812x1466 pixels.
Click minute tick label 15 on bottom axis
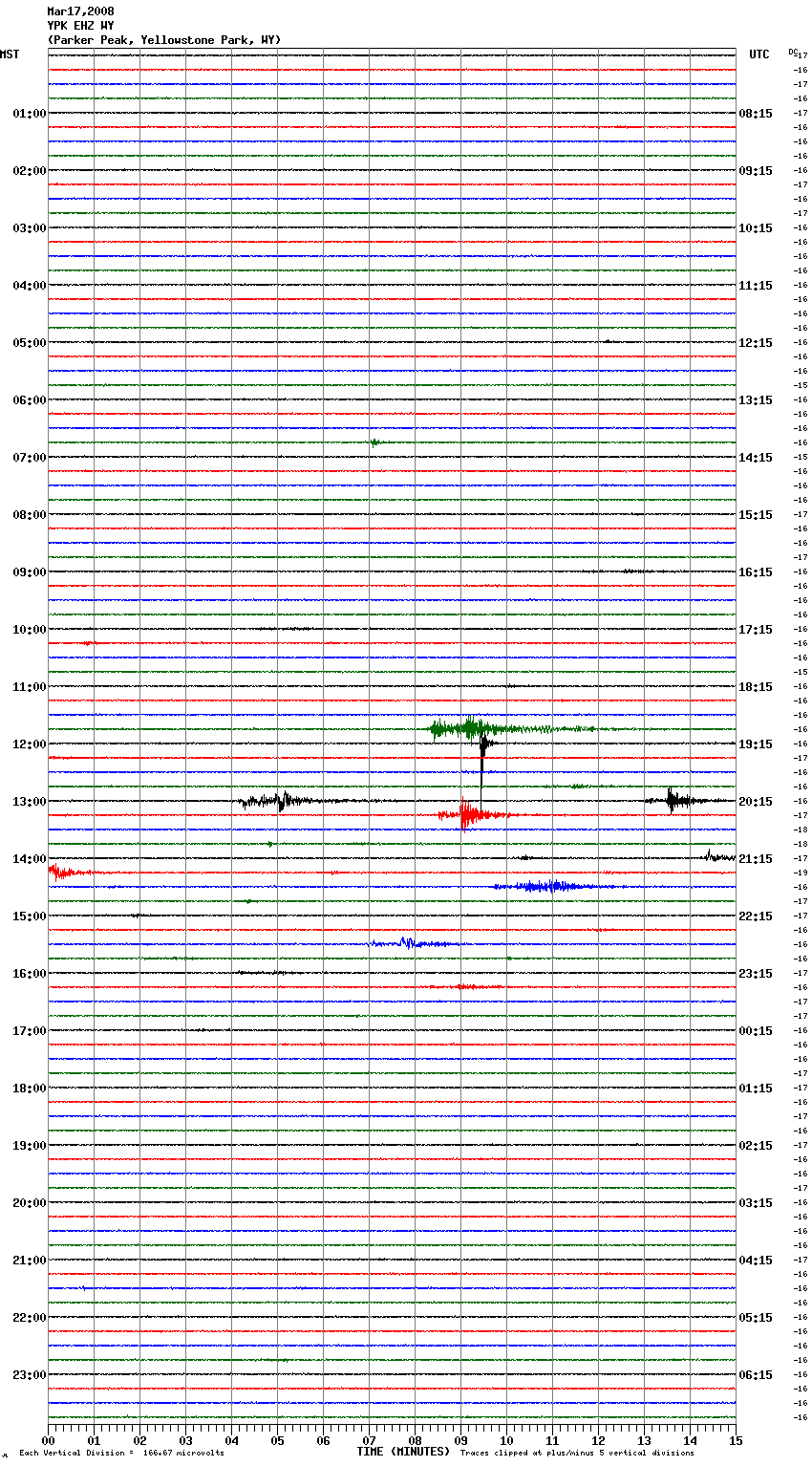pos(736,1440)
